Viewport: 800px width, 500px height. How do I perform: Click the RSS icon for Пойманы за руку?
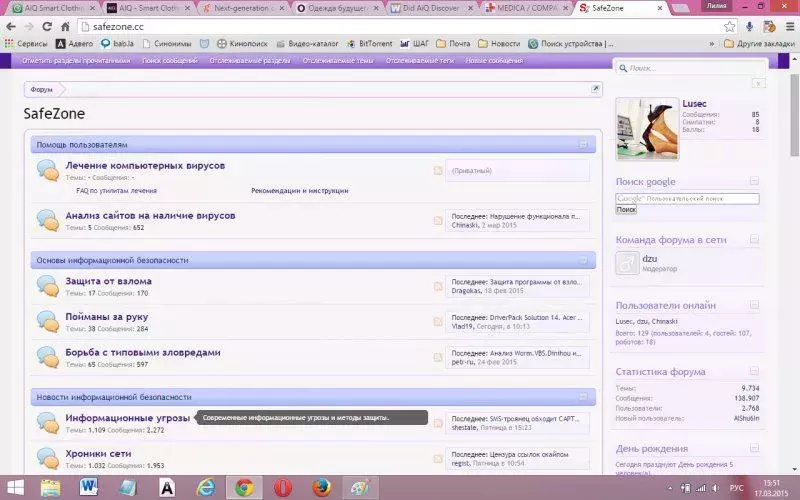click(x=438, y=321)
